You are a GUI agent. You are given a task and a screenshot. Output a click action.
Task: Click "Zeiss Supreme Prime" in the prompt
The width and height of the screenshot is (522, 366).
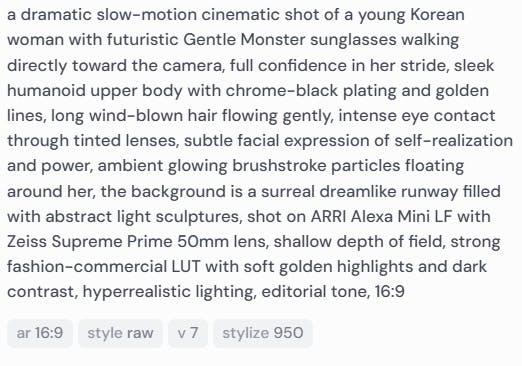click(x=89, y=242)
